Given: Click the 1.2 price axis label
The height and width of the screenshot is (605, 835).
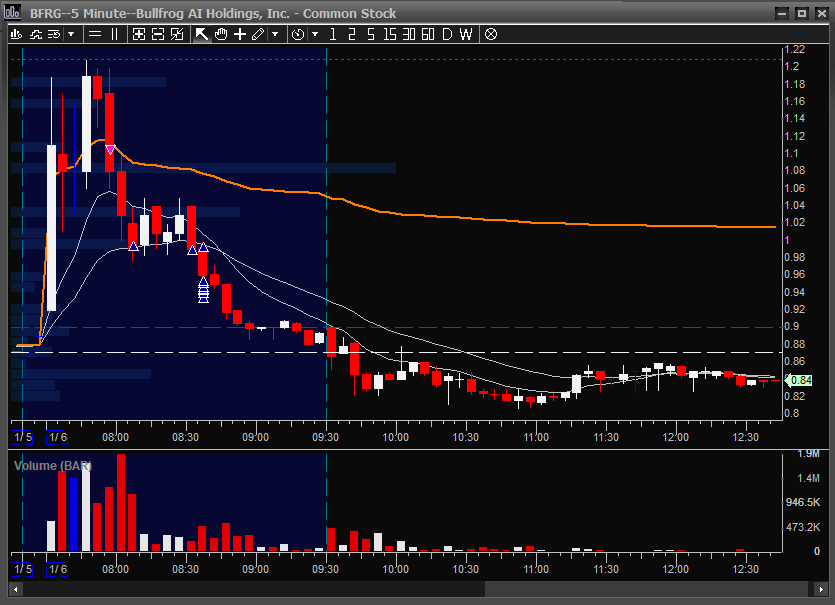Looking at the screenshot, I should click(x=792, y=67).
